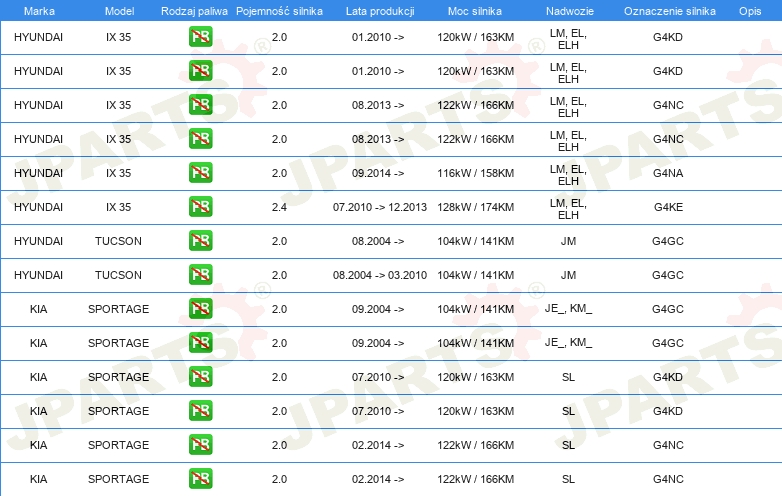Click fuel icon in first Hyundai IX 35 row
Image resolution: width=782 pixels, height=496 pixels.
coord(201,37)
